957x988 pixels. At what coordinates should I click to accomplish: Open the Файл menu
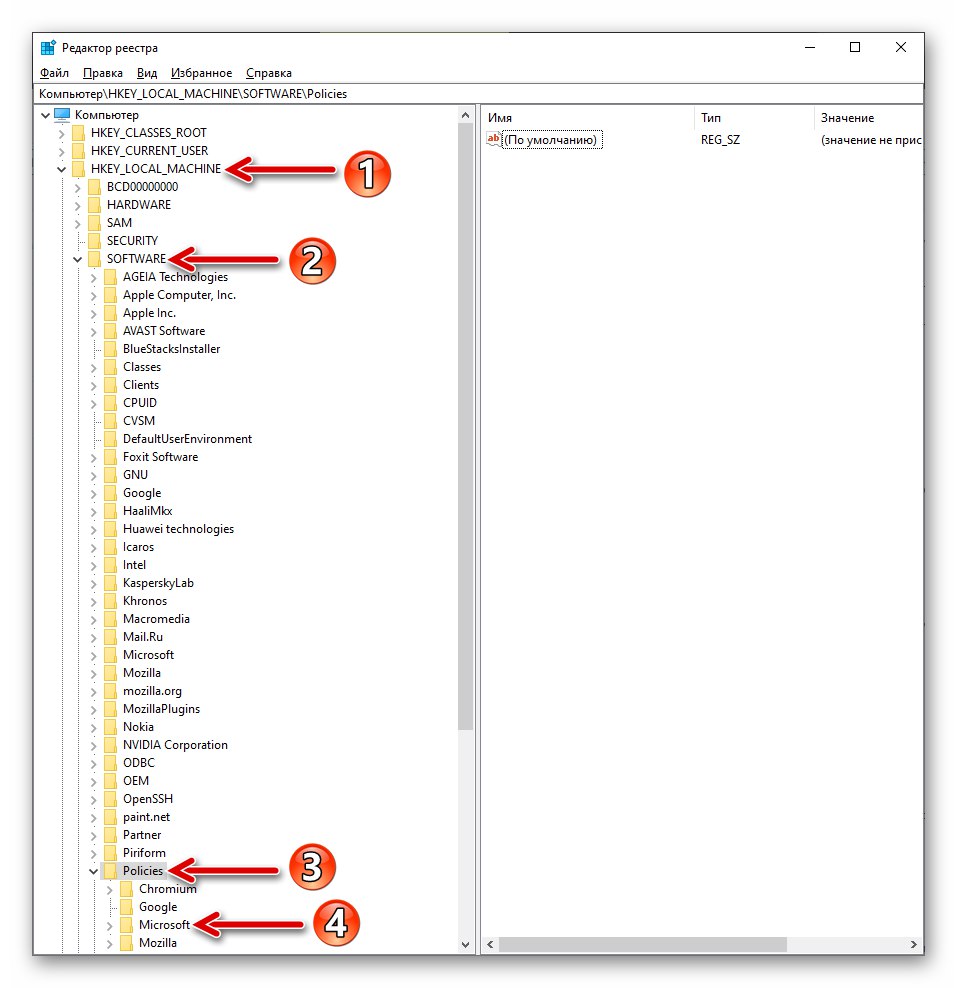[54, 73]
